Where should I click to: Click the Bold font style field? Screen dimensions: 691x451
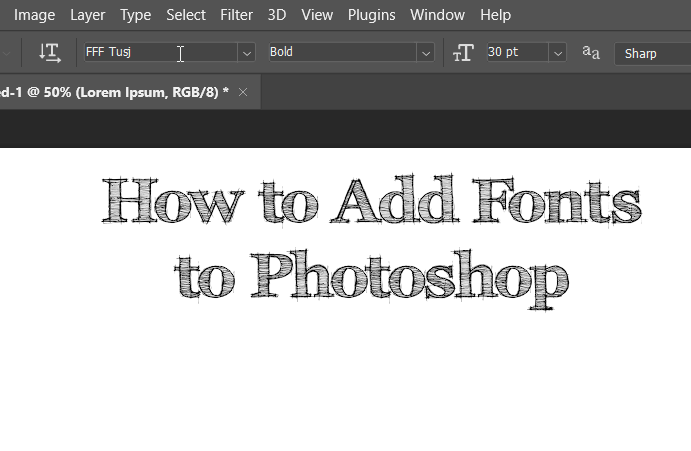343,52
